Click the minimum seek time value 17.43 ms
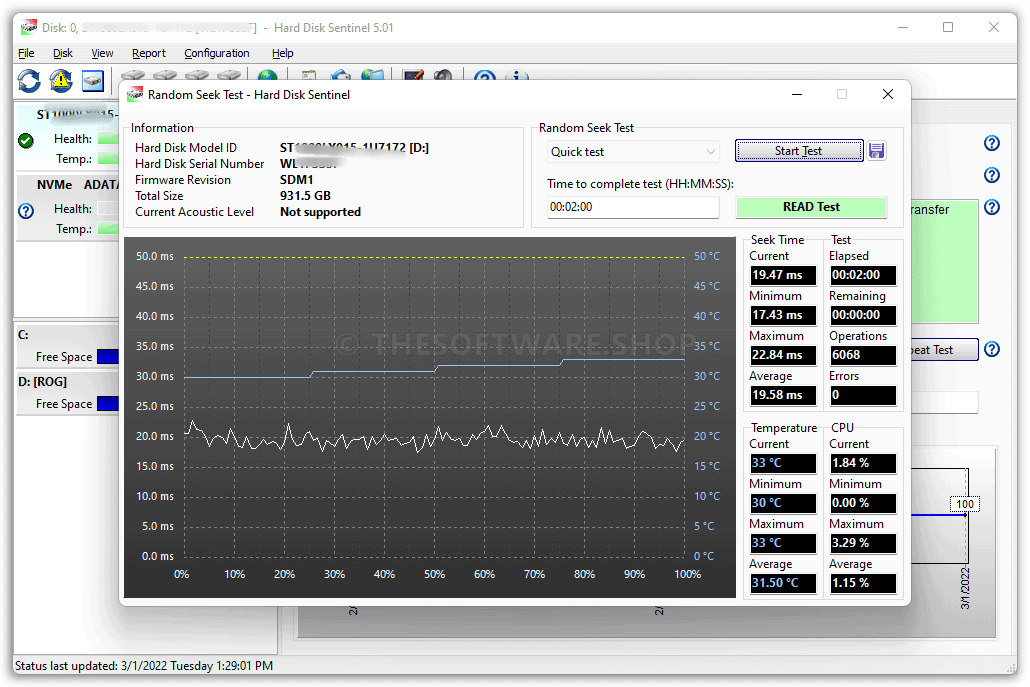This screenshot has height=687, width=1030. [783, 315]
